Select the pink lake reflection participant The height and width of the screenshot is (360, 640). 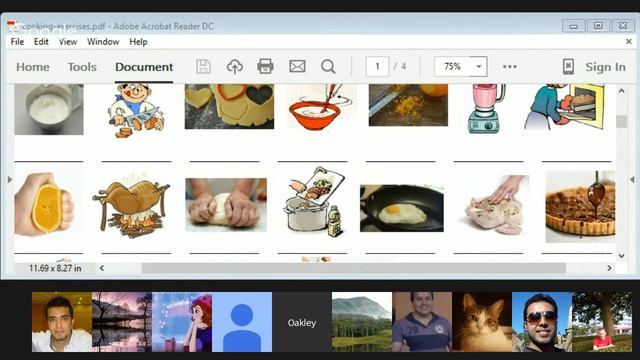[122, 322]
